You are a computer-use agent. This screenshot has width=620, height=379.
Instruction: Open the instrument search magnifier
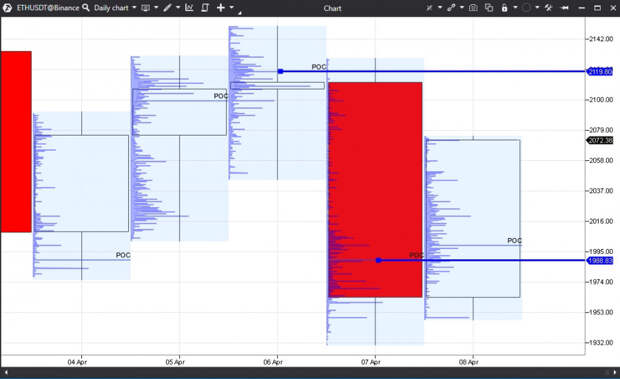coord(86,8)
